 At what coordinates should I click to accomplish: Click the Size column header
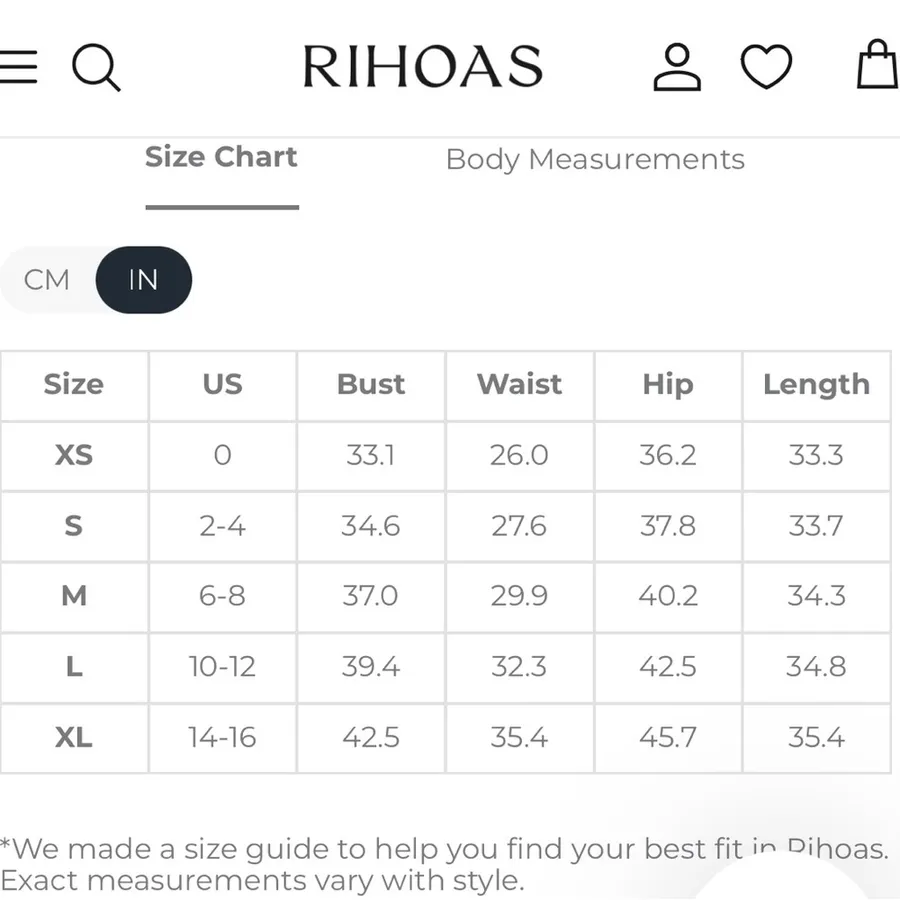tap(74, 385)
